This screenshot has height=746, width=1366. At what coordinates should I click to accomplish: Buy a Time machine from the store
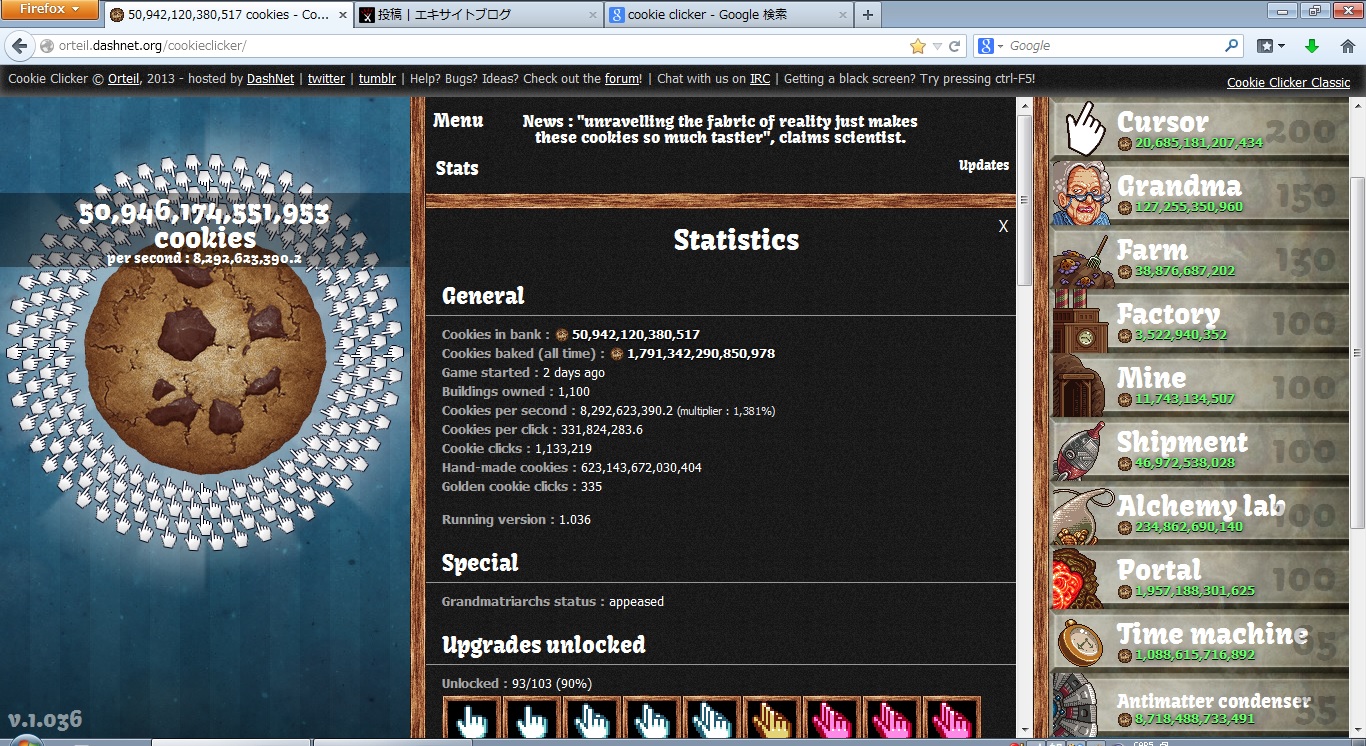(x=1201, y=641)
